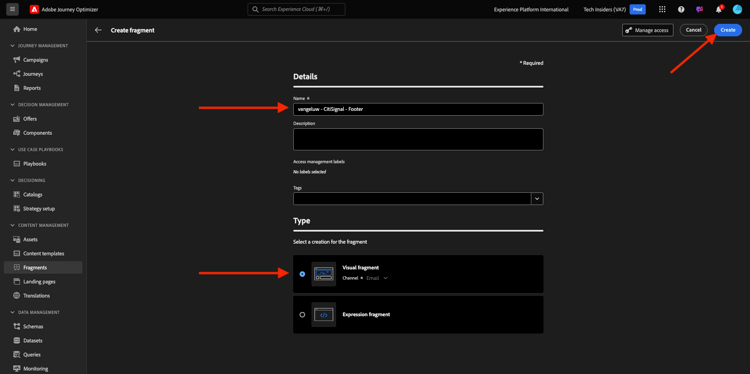Image resolution: width=750 pixels, height=374 pixels.
Task: Click the Components icon
Action: pyautogui.click(x=17, y=133)
